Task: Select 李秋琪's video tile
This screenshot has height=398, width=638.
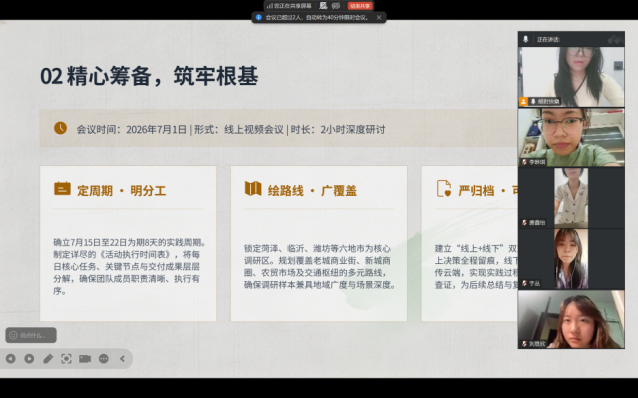Action: [x=571, y=137]
